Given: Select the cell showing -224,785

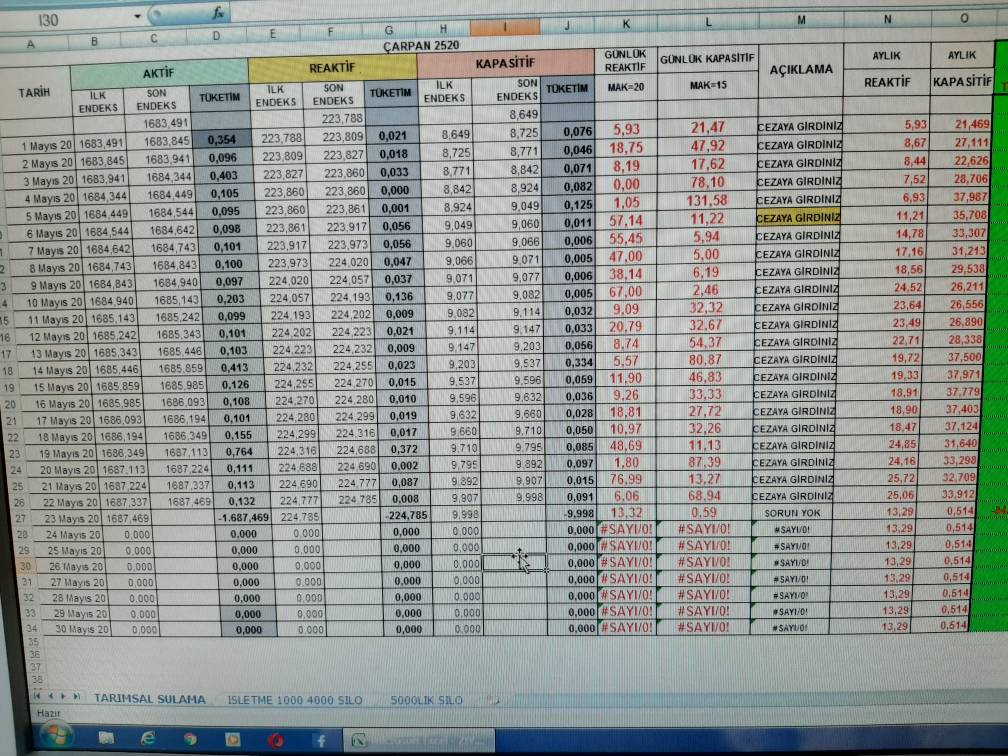Looking at the screenshot, I should click(x=406, y=516).
